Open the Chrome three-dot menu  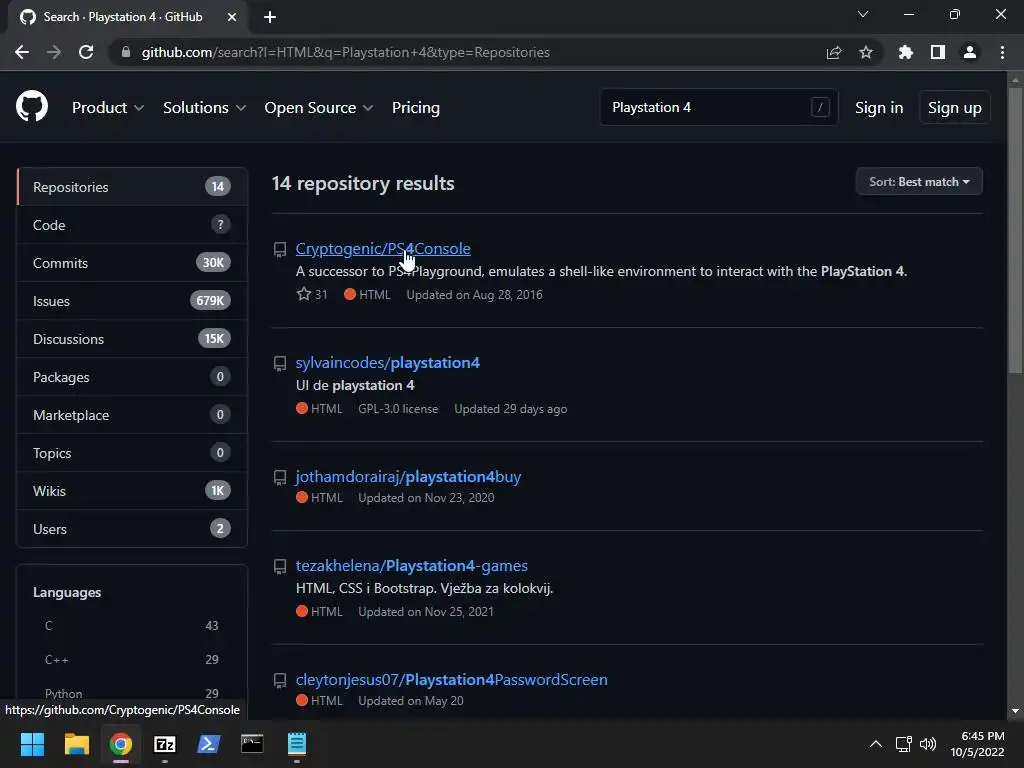tap(1002, 52)
